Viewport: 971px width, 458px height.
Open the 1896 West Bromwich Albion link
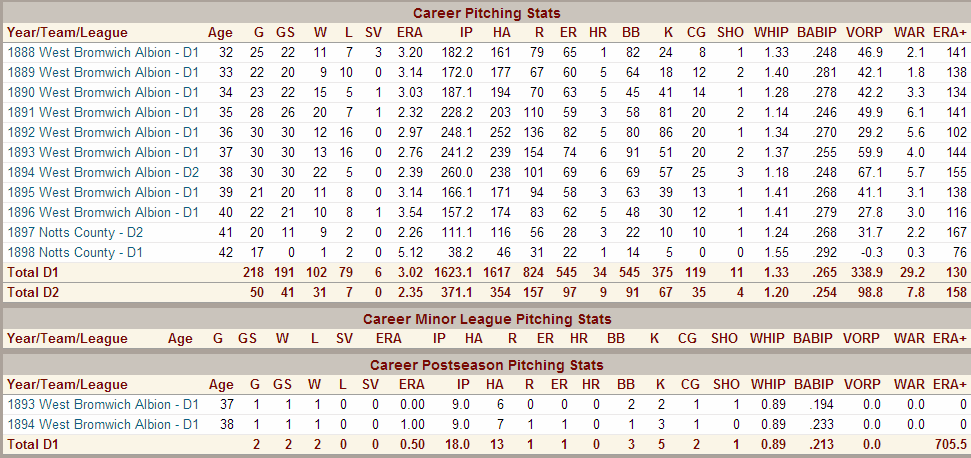click(x=102, y=212)
